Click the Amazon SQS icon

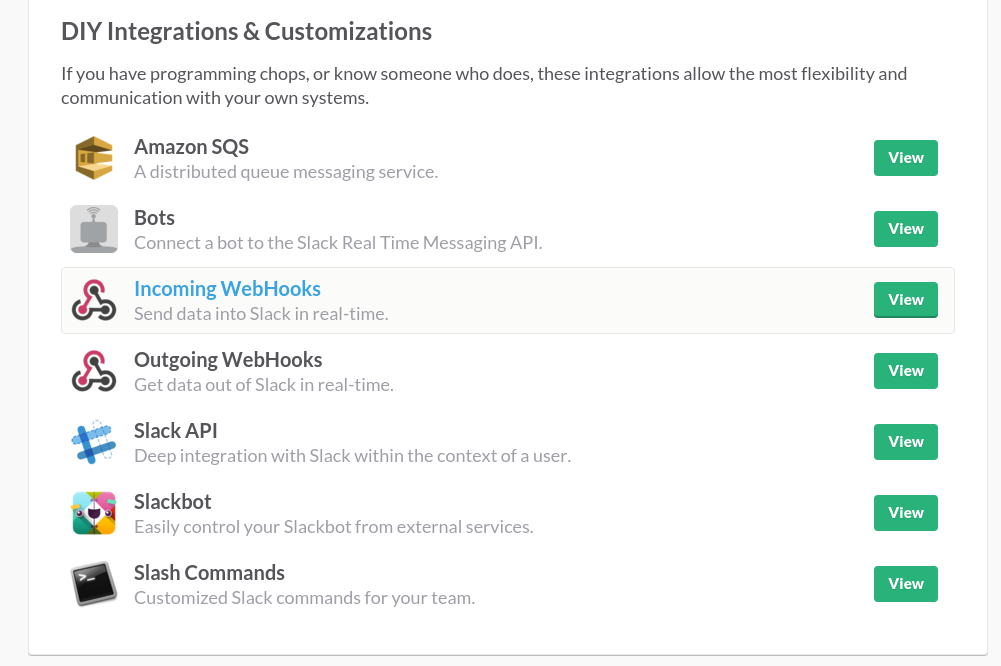(94, 158)
